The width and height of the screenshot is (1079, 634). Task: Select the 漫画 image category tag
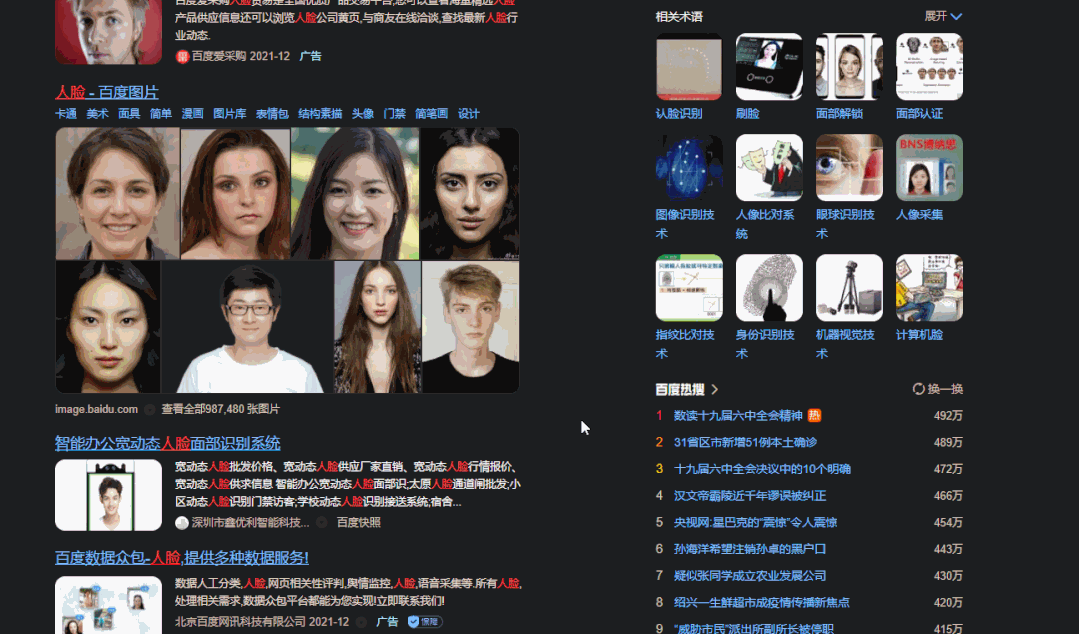(192, 114)
